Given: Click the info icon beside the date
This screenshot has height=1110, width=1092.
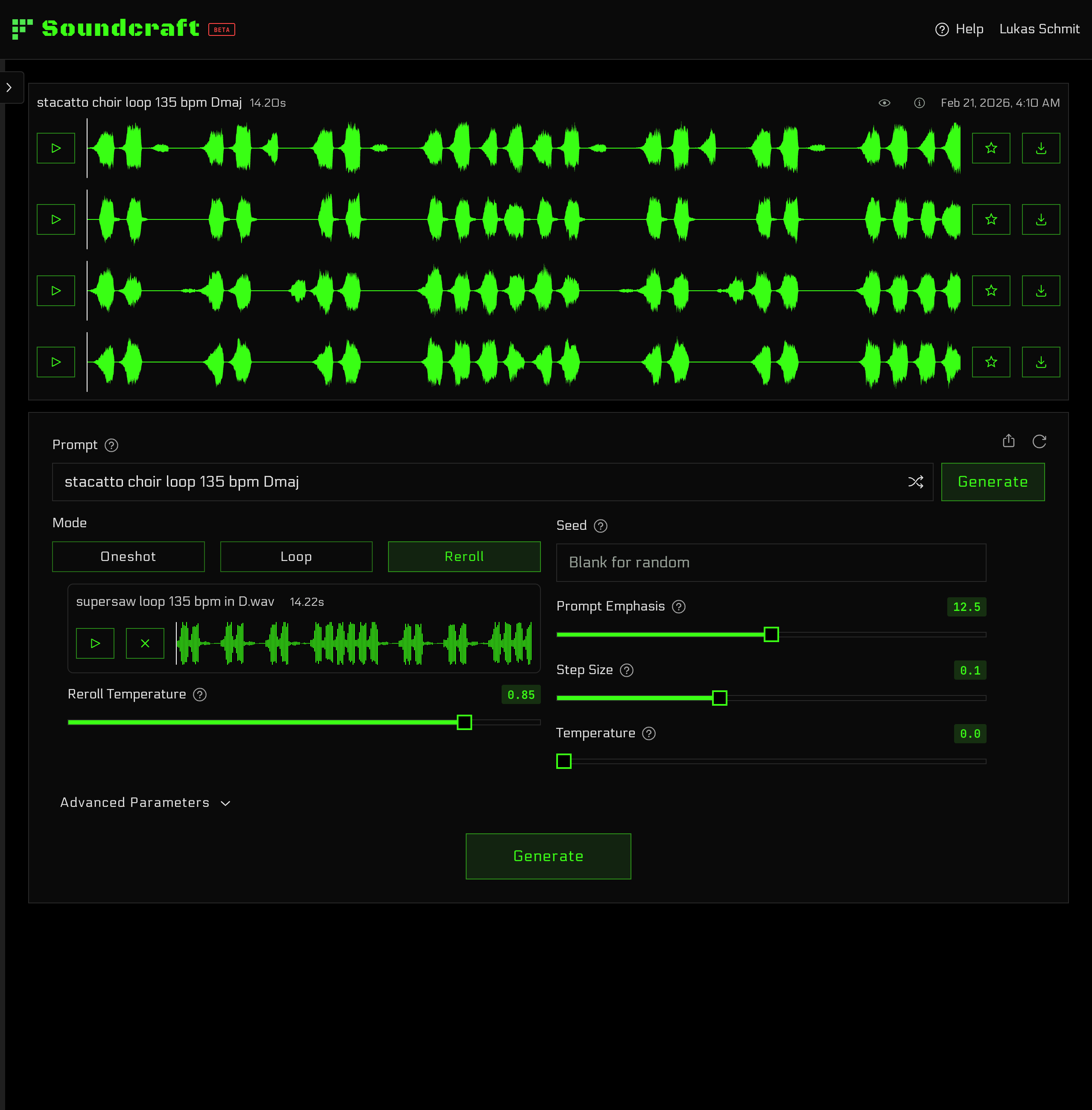Looking at the screenshot, I should (x=919, y=103).
